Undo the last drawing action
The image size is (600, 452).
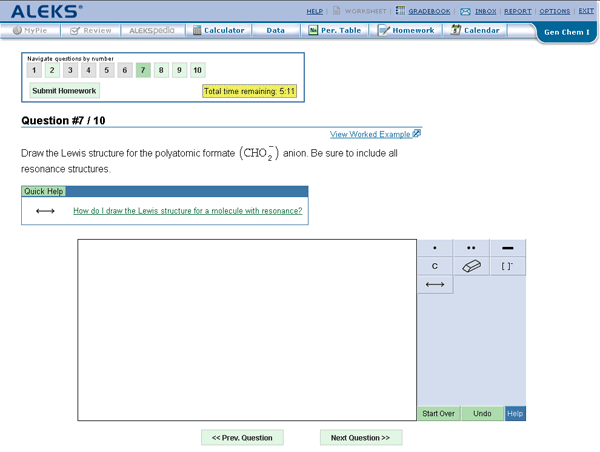pos(482,413)
